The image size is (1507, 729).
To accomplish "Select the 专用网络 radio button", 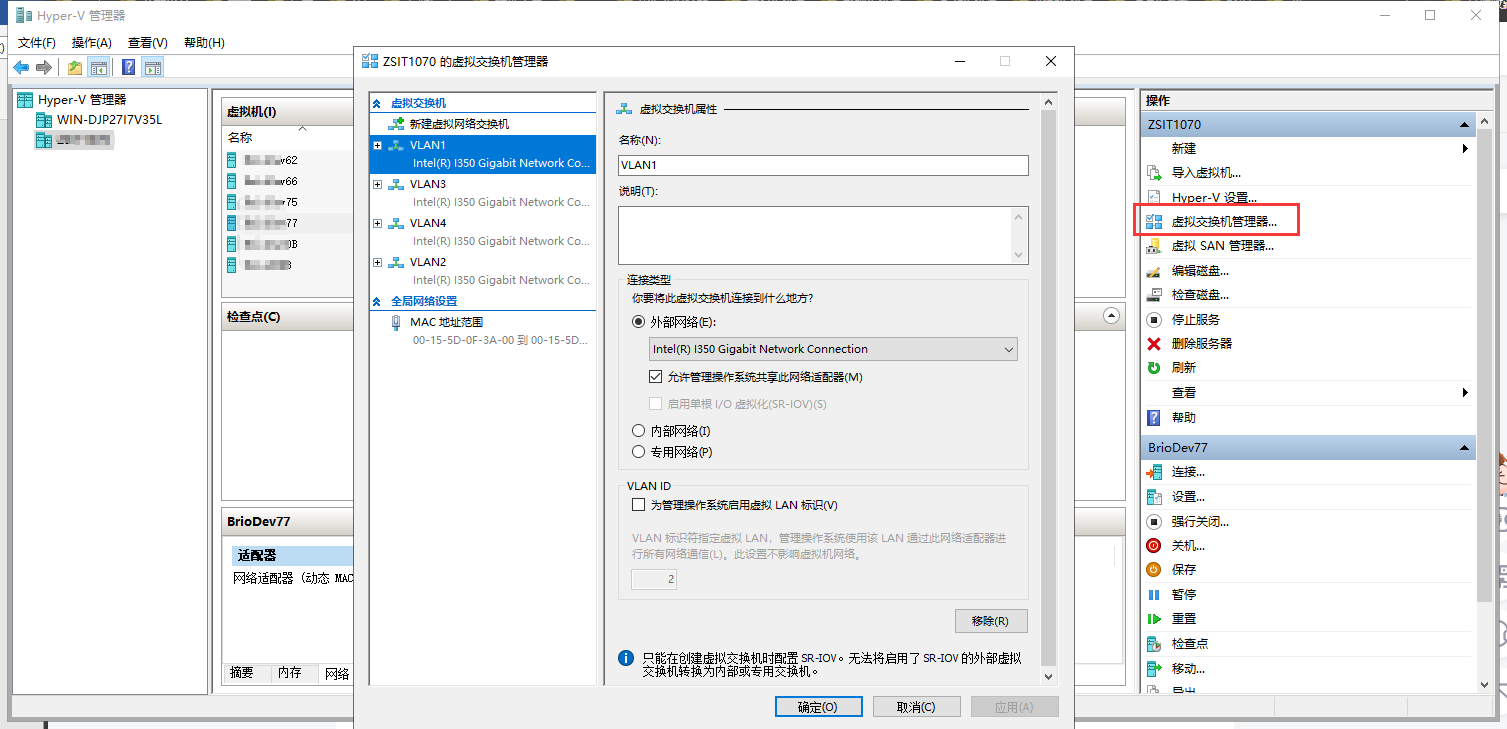I will point(639,452).
